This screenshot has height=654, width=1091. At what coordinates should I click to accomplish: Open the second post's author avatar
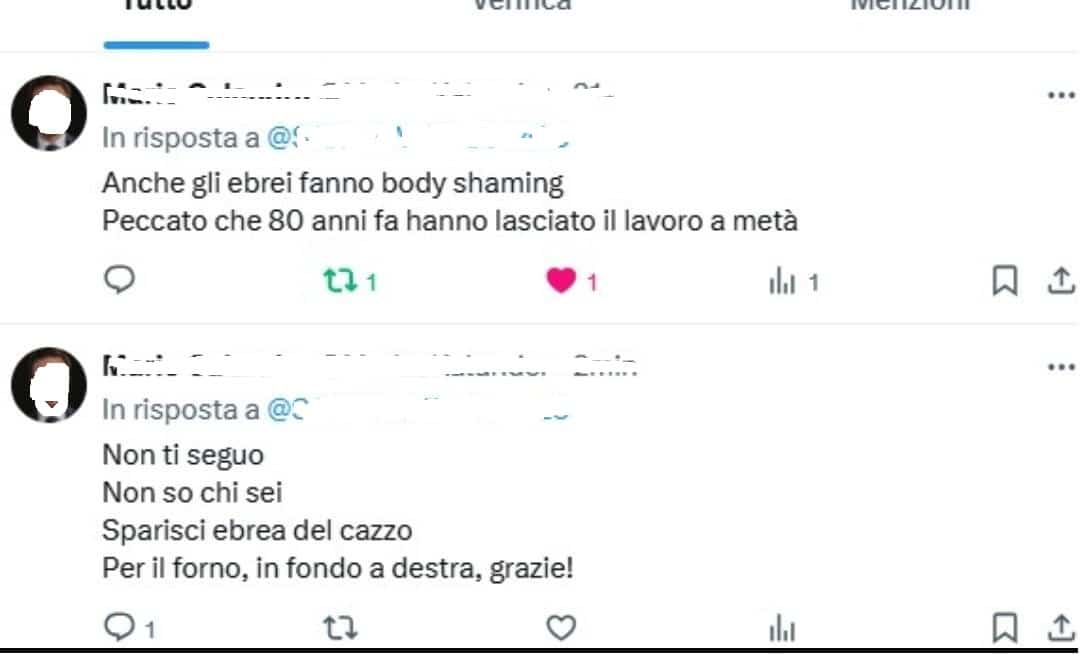click(49, 385)
